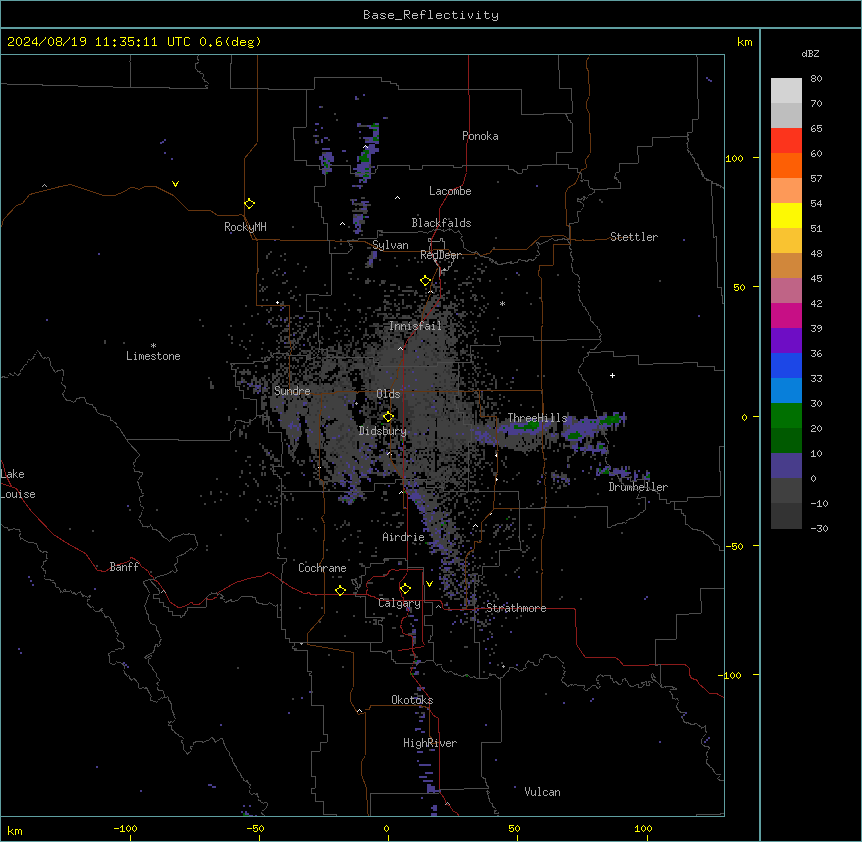Click the Olds map label
Image resolution: width=862 pixels, height=842 pixels.
[388, 394]
